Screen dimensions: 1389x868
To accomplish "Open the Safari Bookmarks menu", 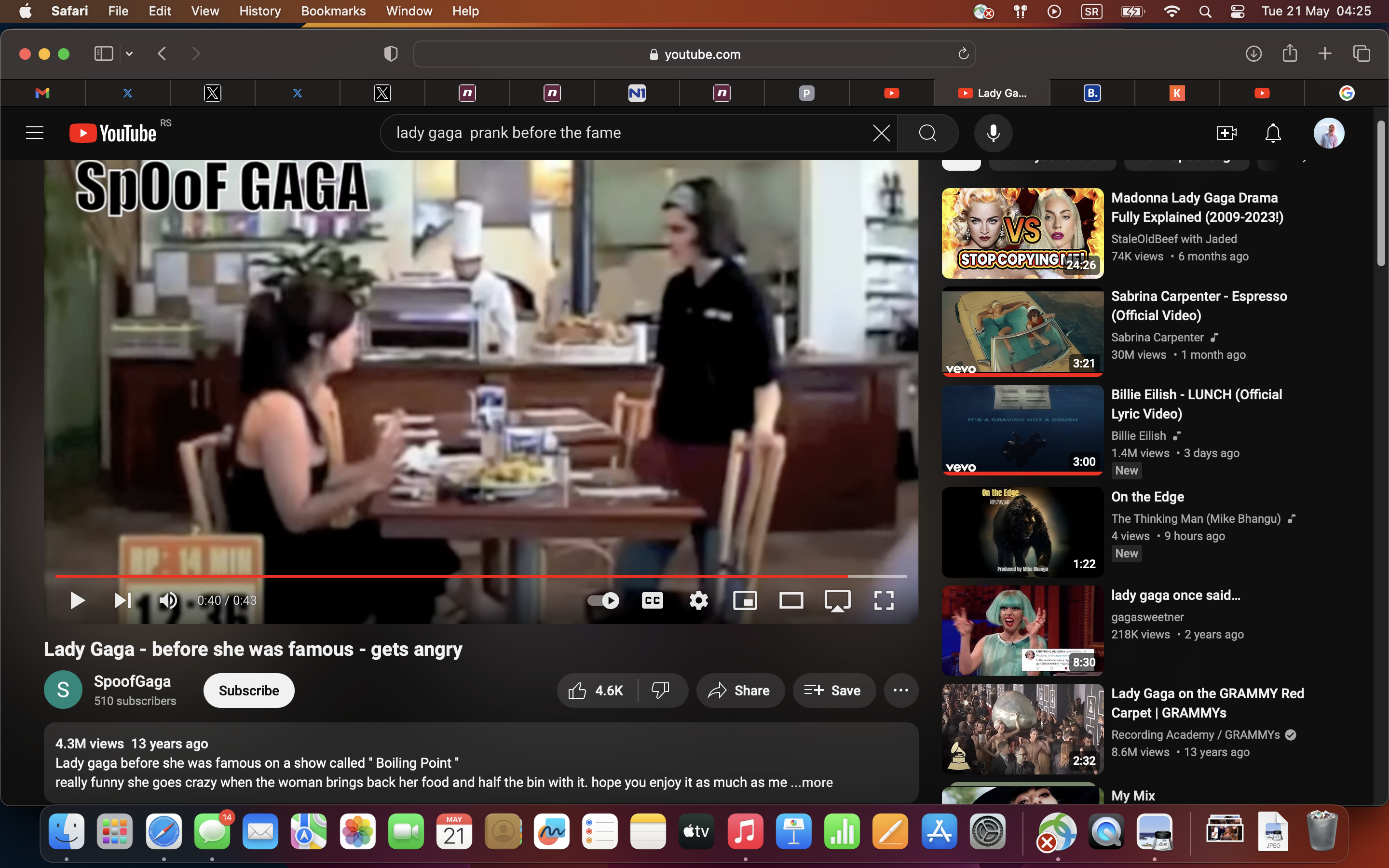I will pos(333,11).
